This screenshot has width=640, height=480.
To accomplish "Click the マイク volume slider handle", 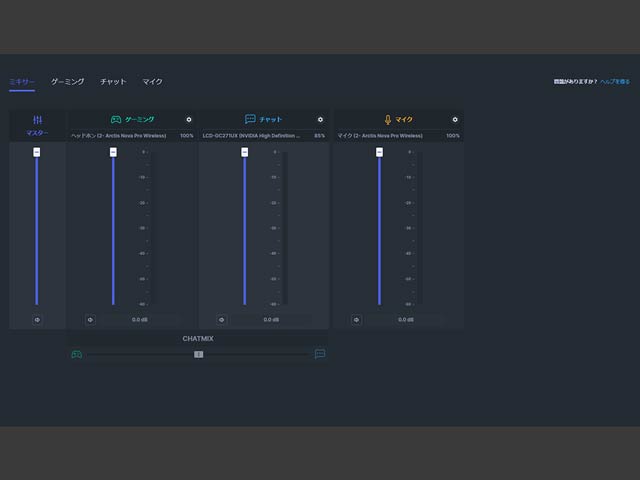I will tap(379, 152).
